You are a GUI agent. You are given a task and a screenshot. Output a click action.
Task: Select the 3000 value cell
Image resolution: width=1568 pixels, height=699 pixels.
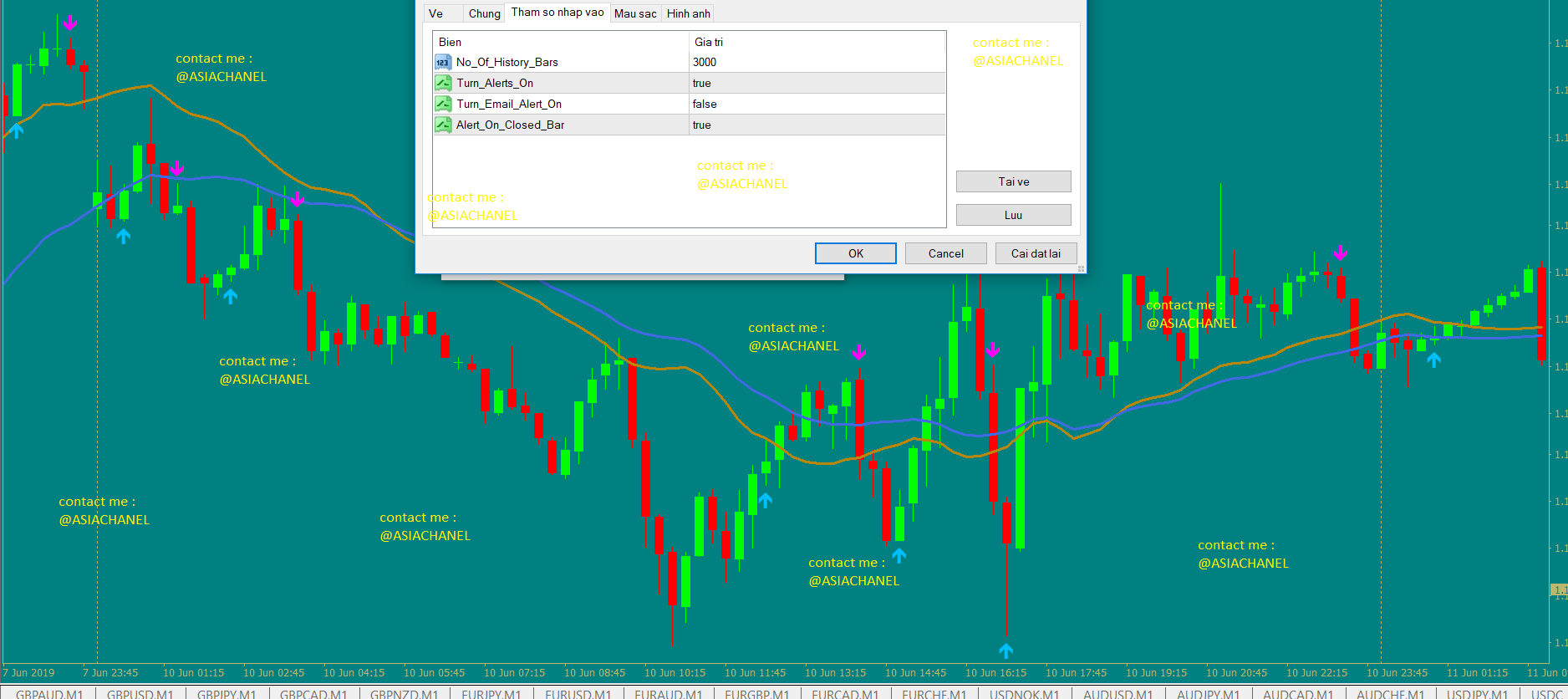[817, 62]
